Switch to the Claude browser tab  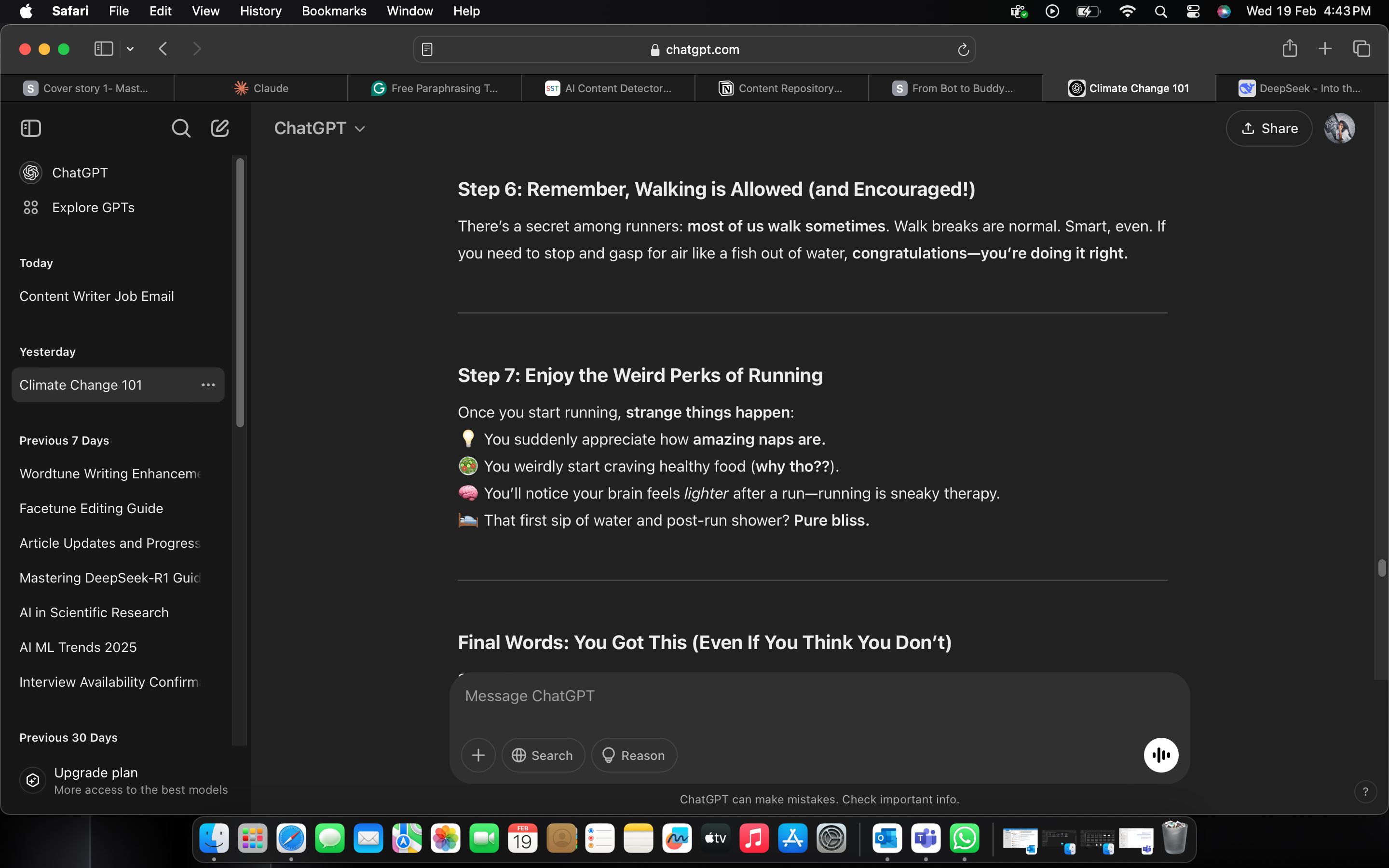click(x=261, y=88)
